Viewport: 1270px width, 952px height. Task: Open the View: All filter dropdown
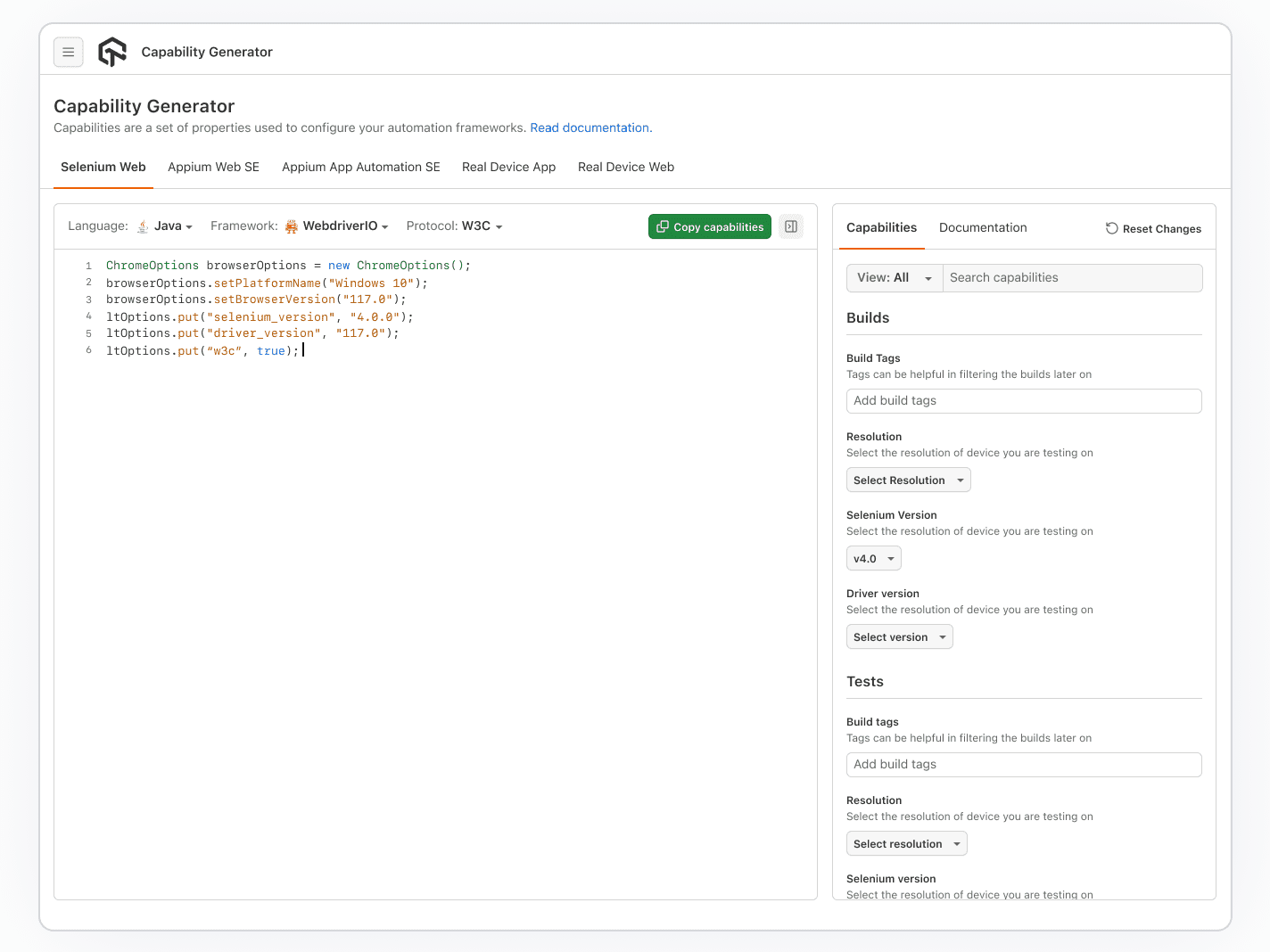(x=893, y=277)
